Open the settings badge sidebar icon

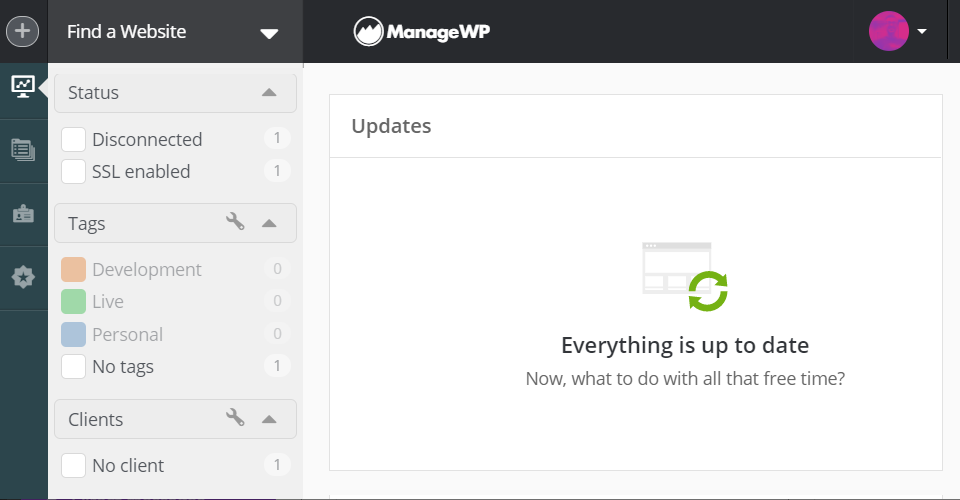[23, 277]
